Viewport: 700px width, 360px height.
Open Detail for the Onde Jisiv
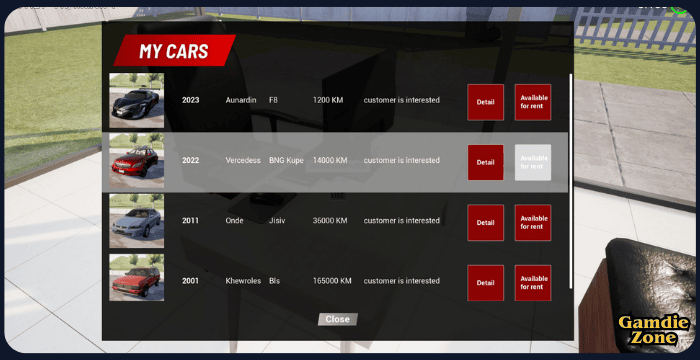click(485, 223)
